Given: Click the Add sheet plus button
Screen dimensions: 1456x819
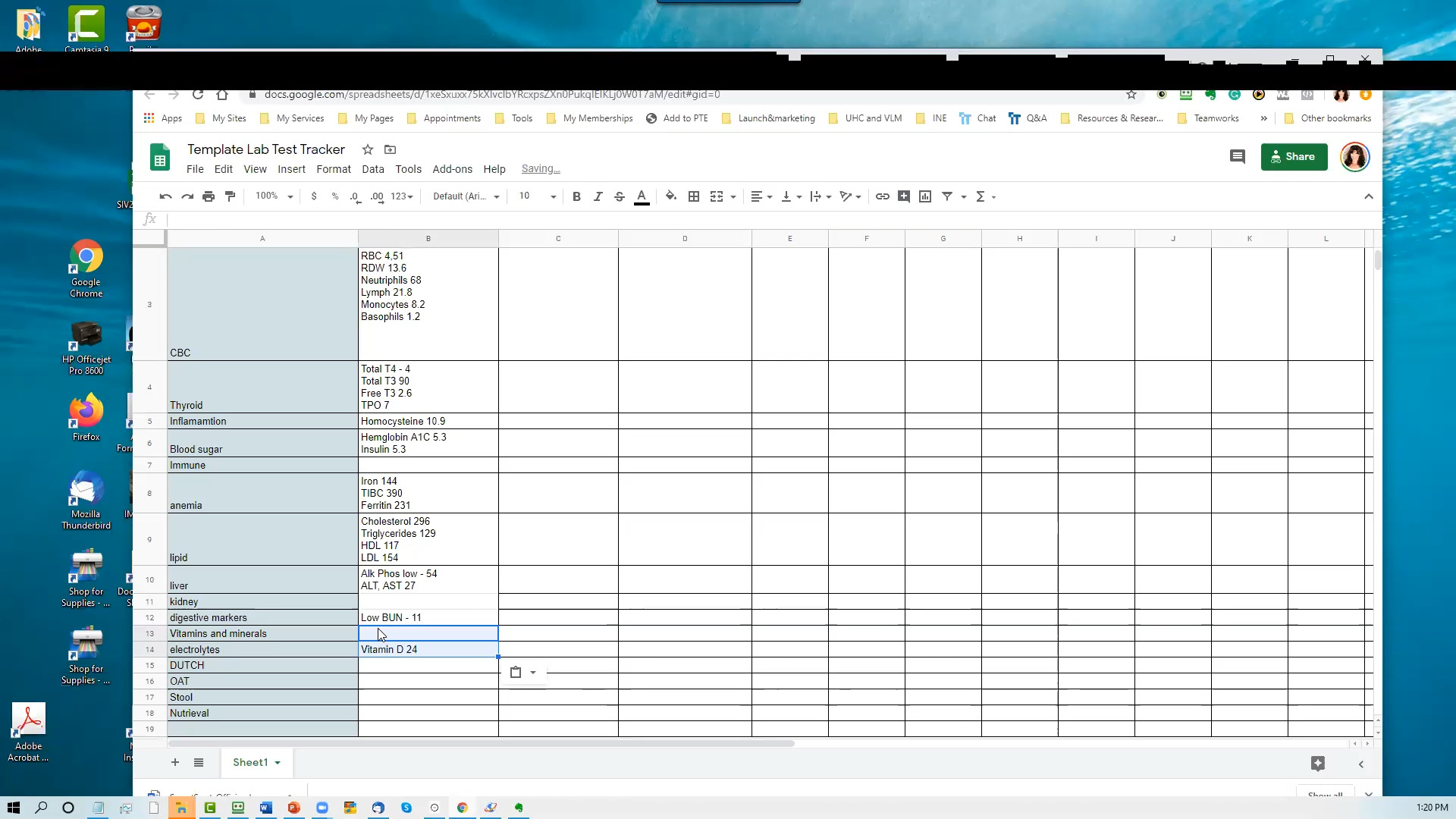Looking at the screenshot, I should point(175,762).
